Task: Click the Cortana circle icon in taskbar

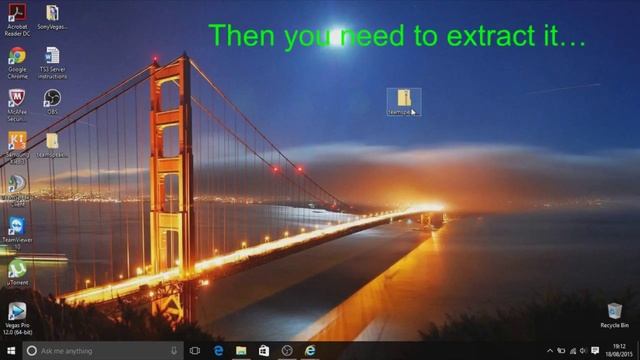Action: click(x=31, y=351)
